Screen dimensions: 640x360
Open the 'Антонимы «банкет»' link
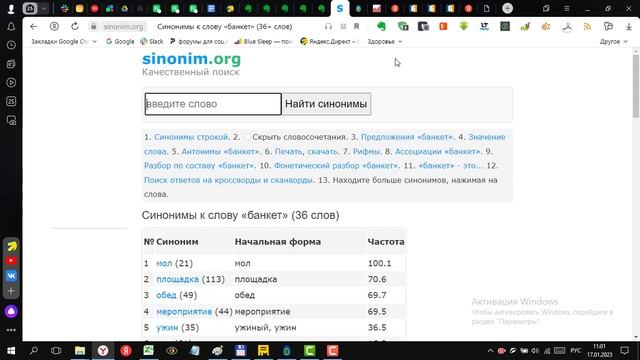coord(220,151)
